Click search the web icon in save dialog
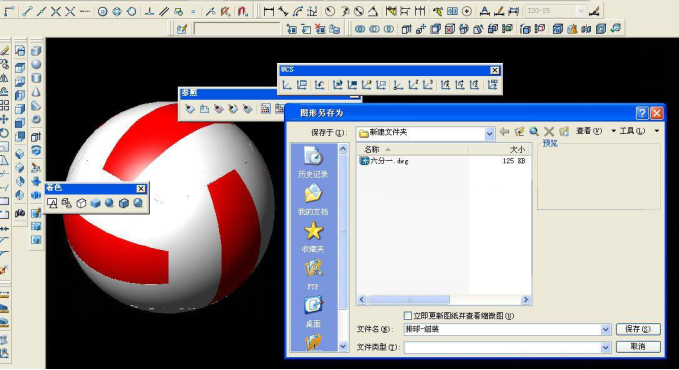The image size is (679, 370). pos(534,131)
